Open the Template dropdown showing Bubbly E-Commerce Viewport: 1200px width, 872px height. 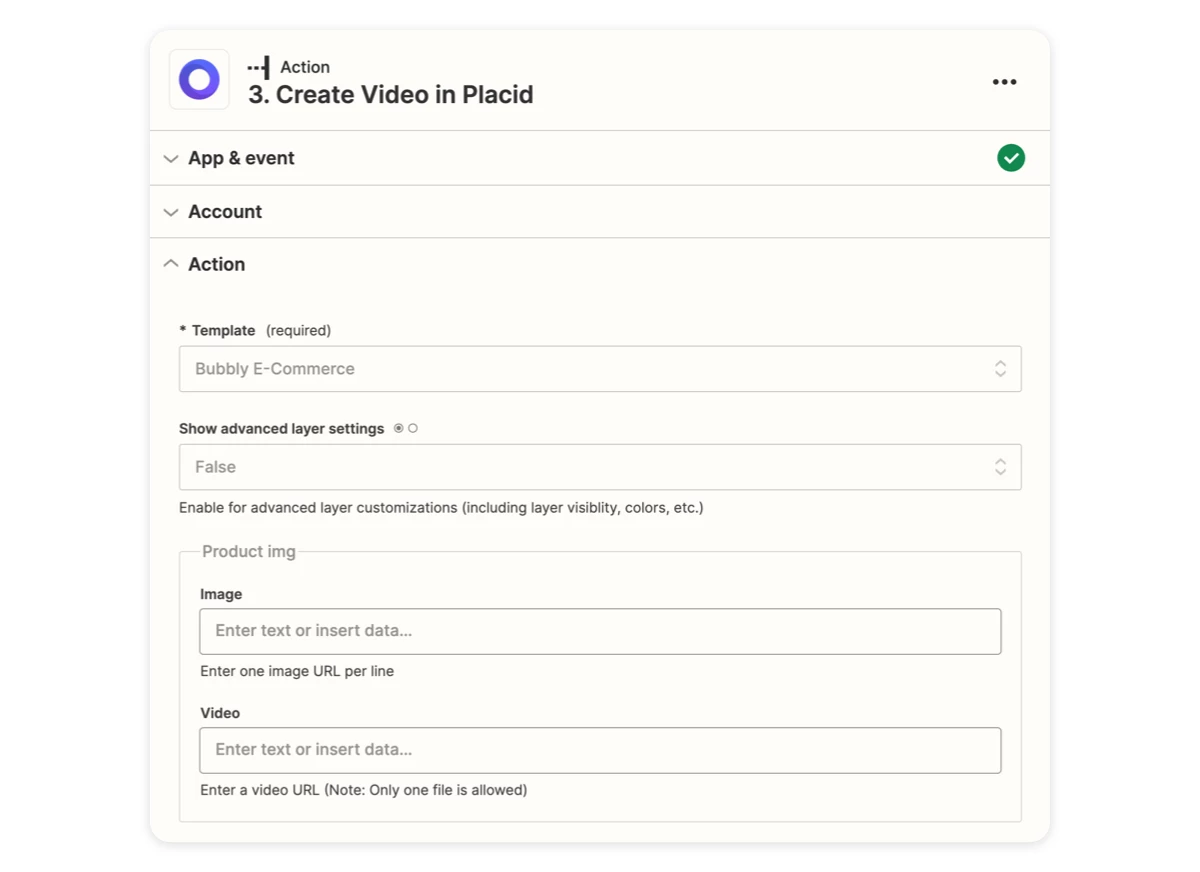tap(600, 369)
